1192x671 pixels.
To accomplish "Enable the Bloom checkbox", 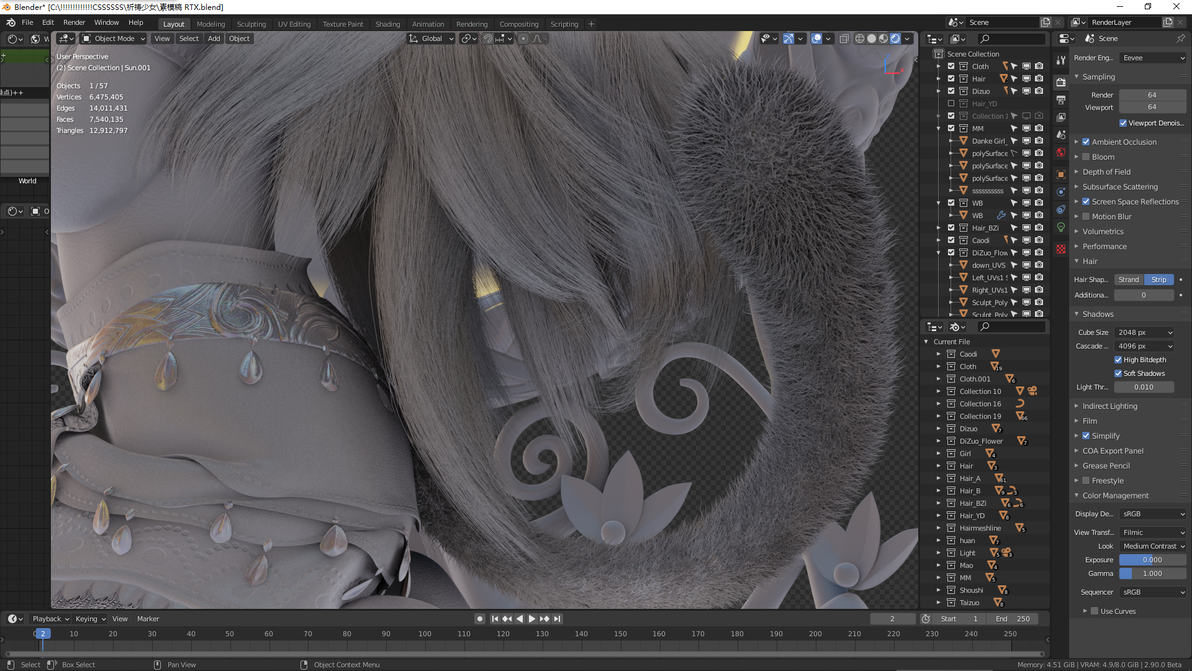I will click(1086, 157).
